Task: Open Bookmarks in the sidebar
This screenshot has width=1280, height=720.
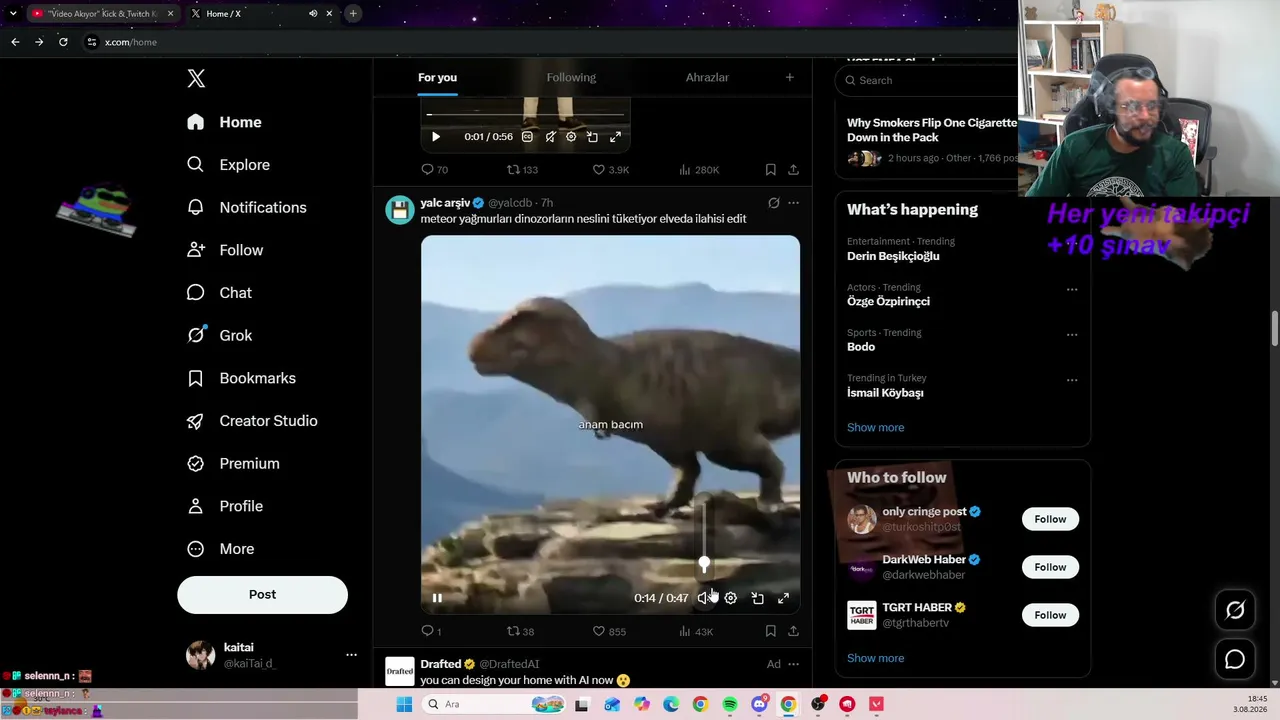Action: click(241, 378)
